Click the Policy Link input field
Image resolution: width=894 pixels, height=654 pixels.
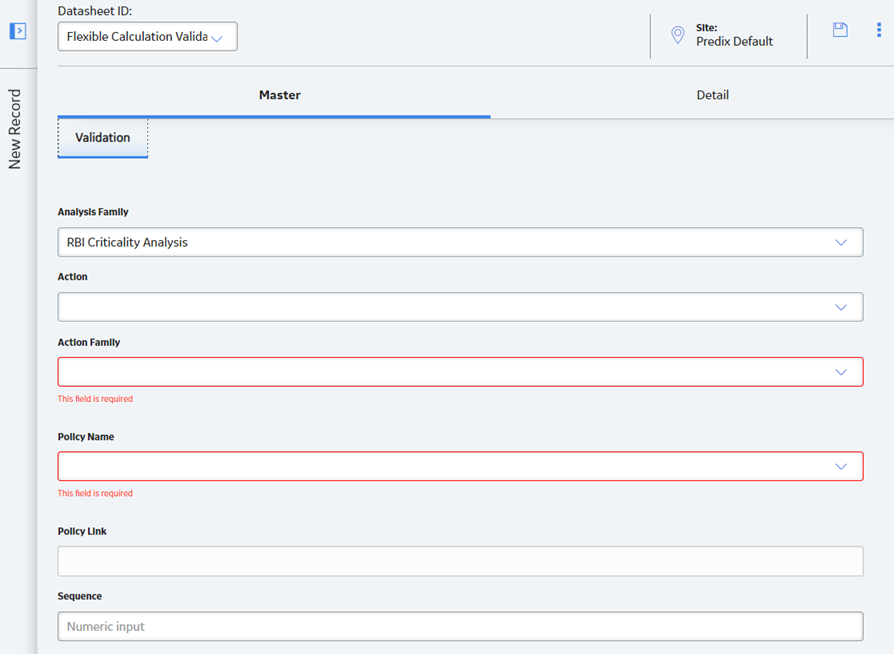point(460,561)
